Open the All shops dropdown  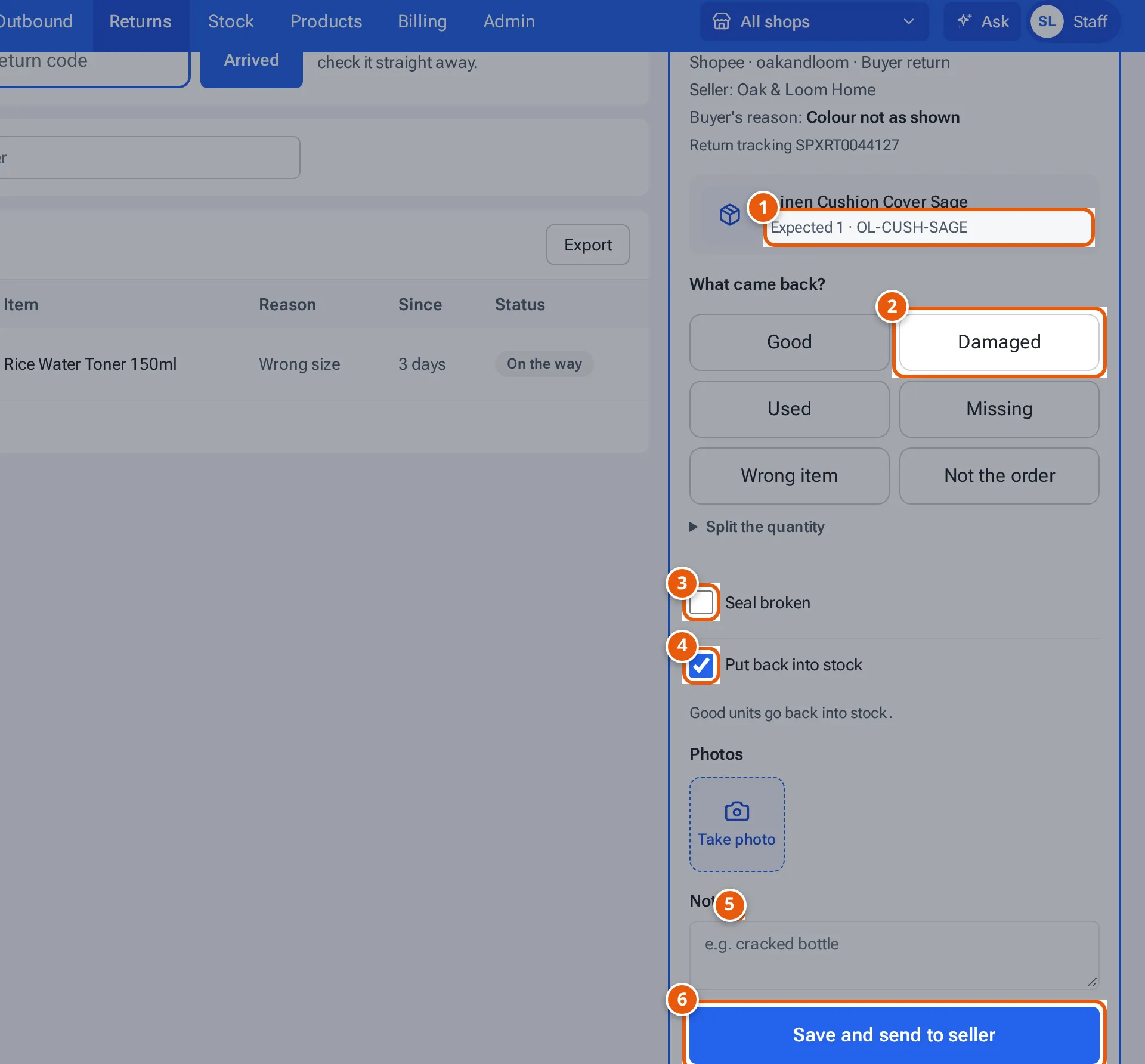point(814,21)
